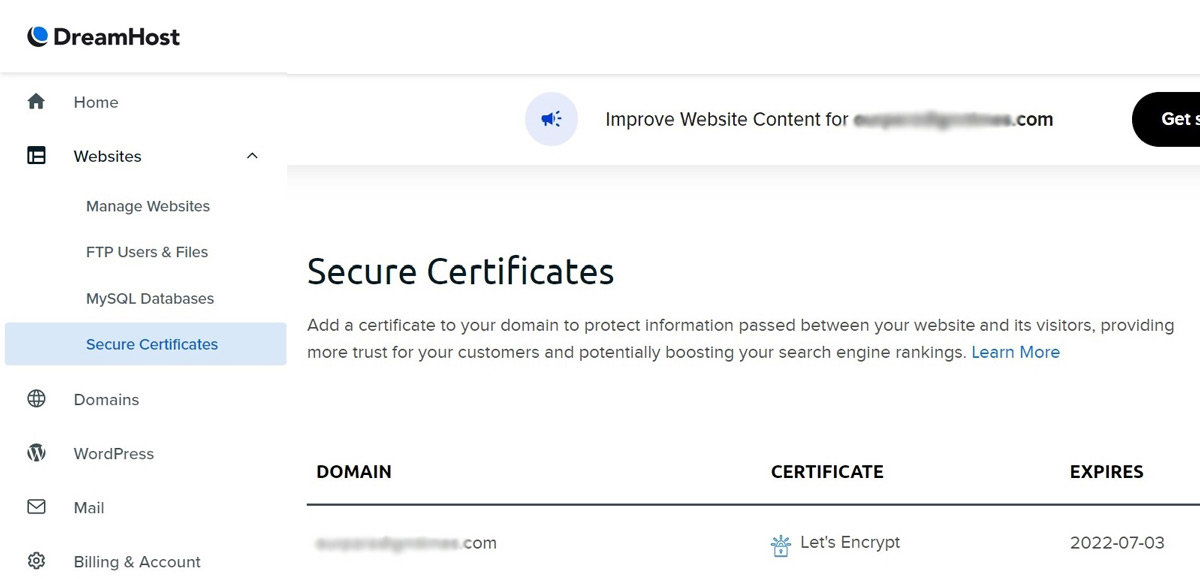The image size is (1200, 579).
Task: Click the Let's Encrypt certificate icon
Action: [x=781, y=544]
